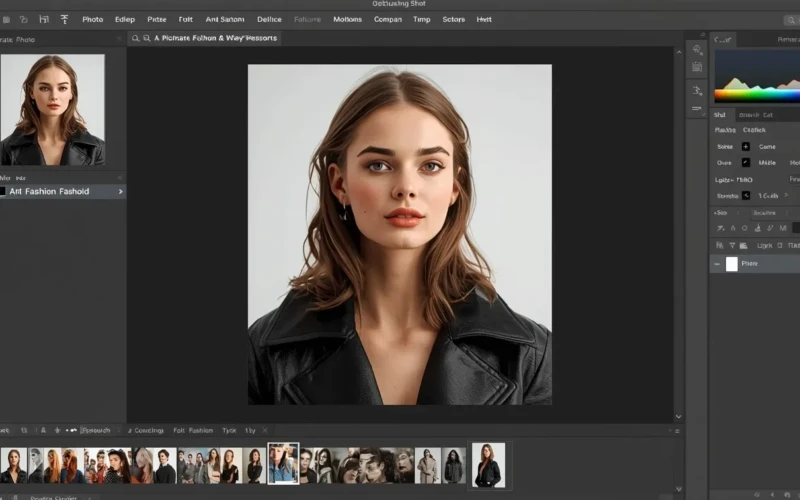Click the stacked layers icon in layers header

tap(743, 245)
